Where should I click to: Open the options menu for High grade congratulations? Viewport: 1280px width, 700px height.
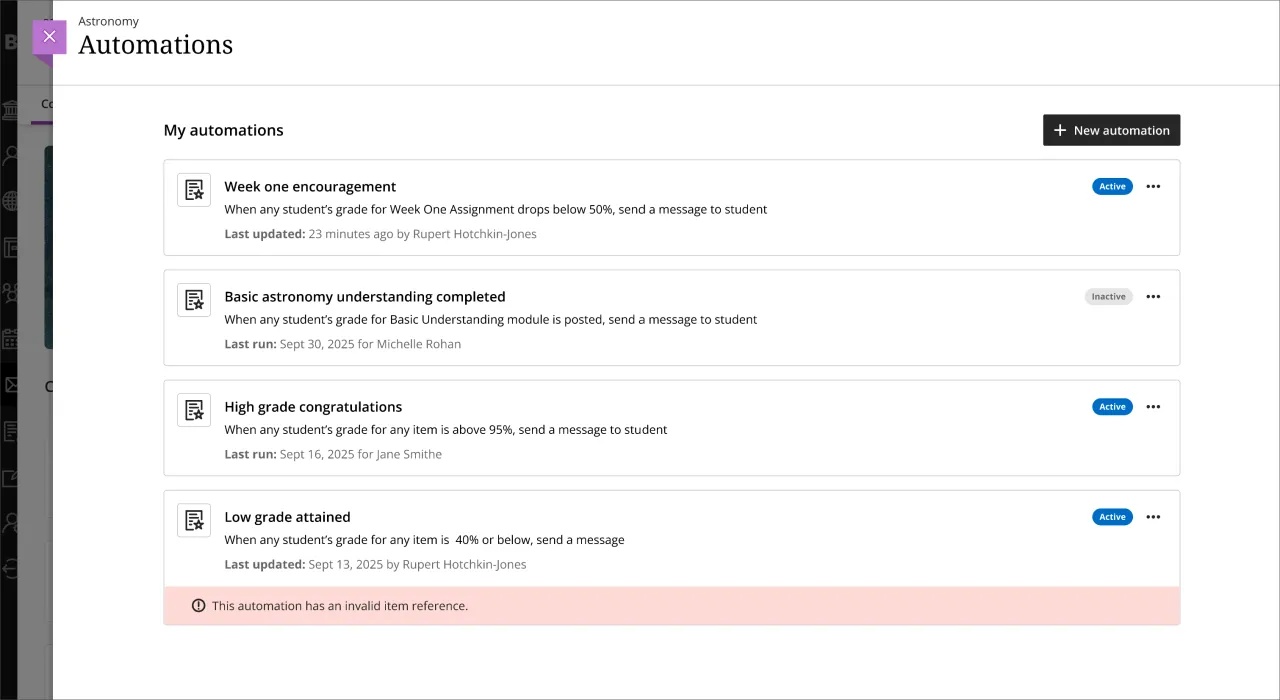(1153, 406)
